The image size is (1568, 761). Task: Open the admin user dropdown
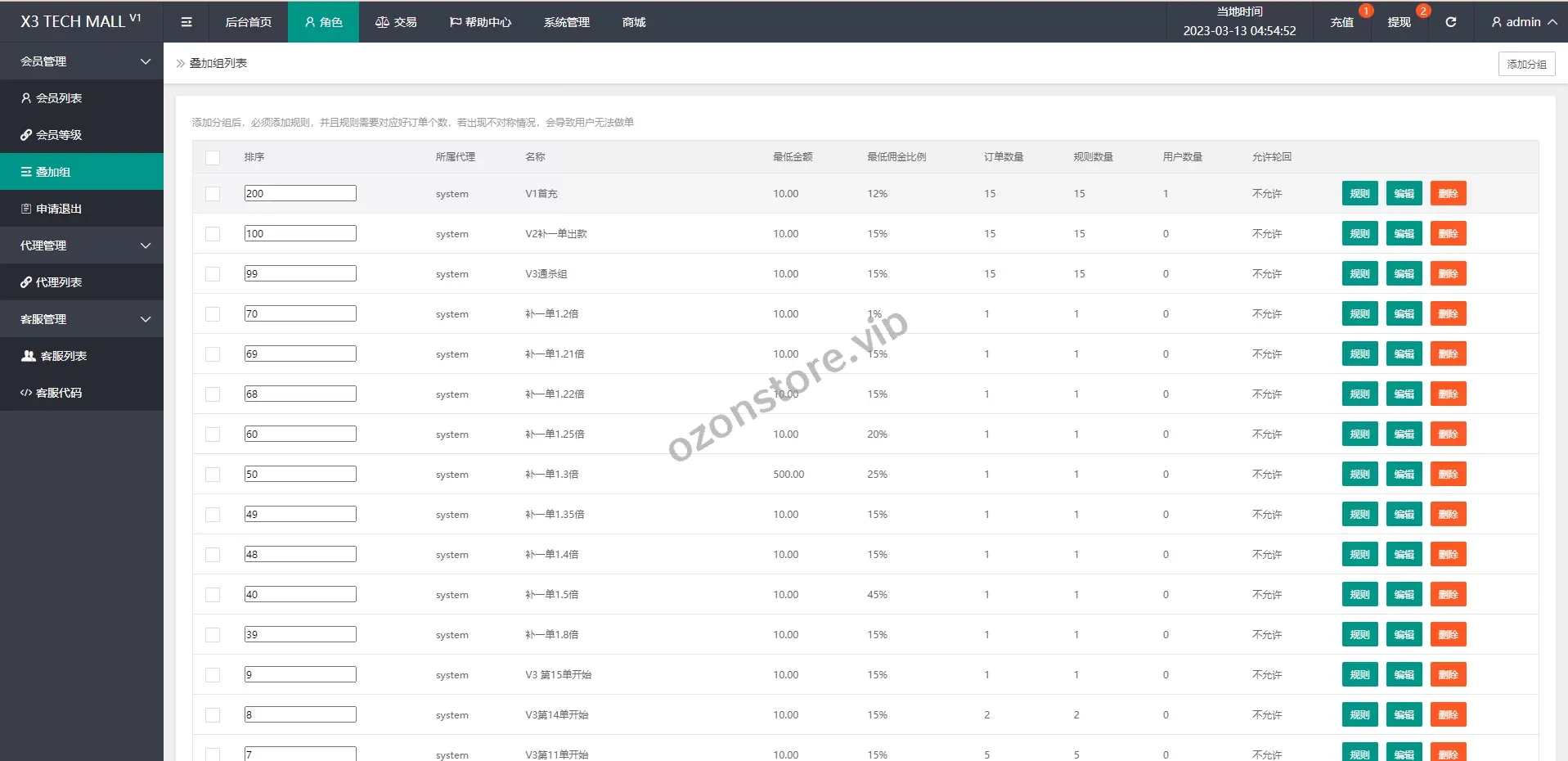click(1523, 22)
